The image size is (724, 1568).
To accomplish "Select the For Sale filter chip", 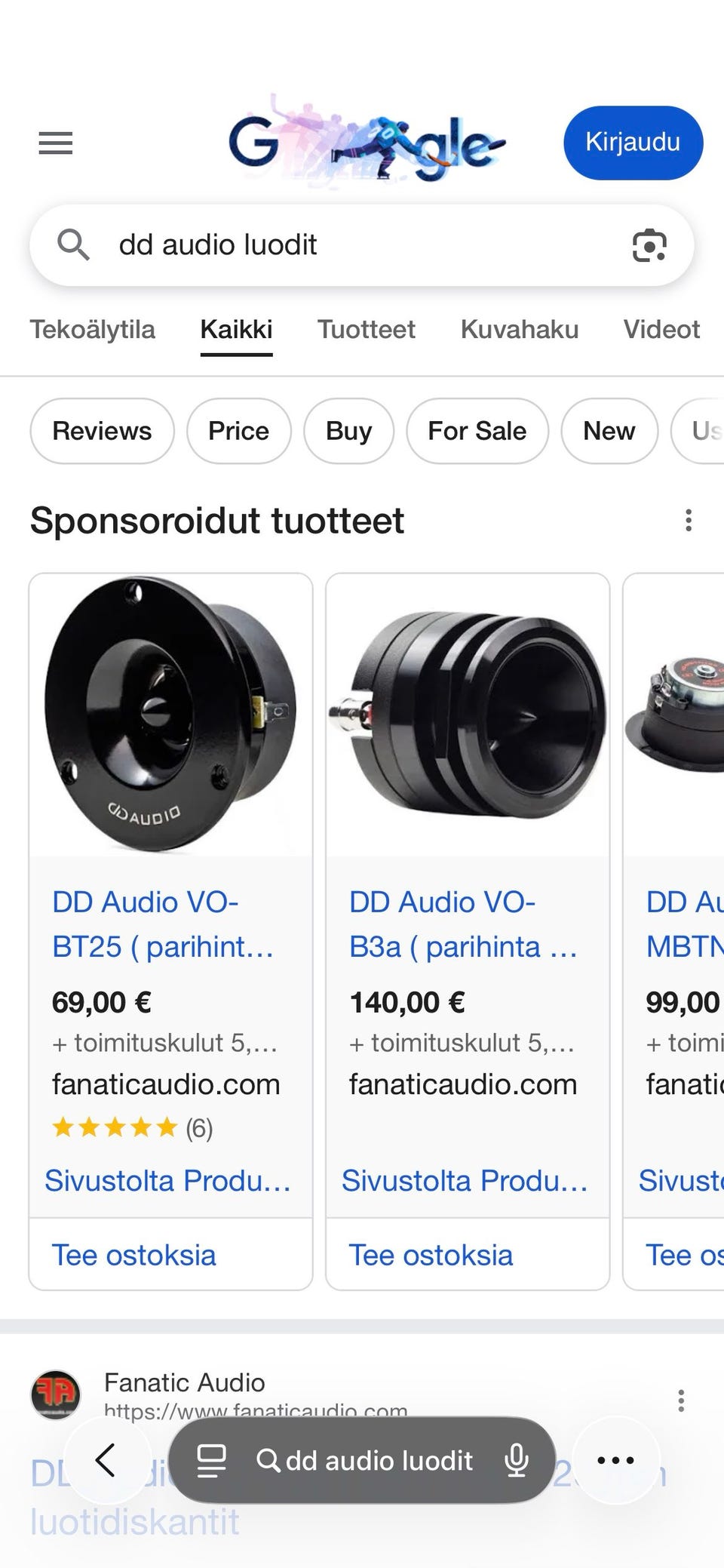I will pos(477,431).
